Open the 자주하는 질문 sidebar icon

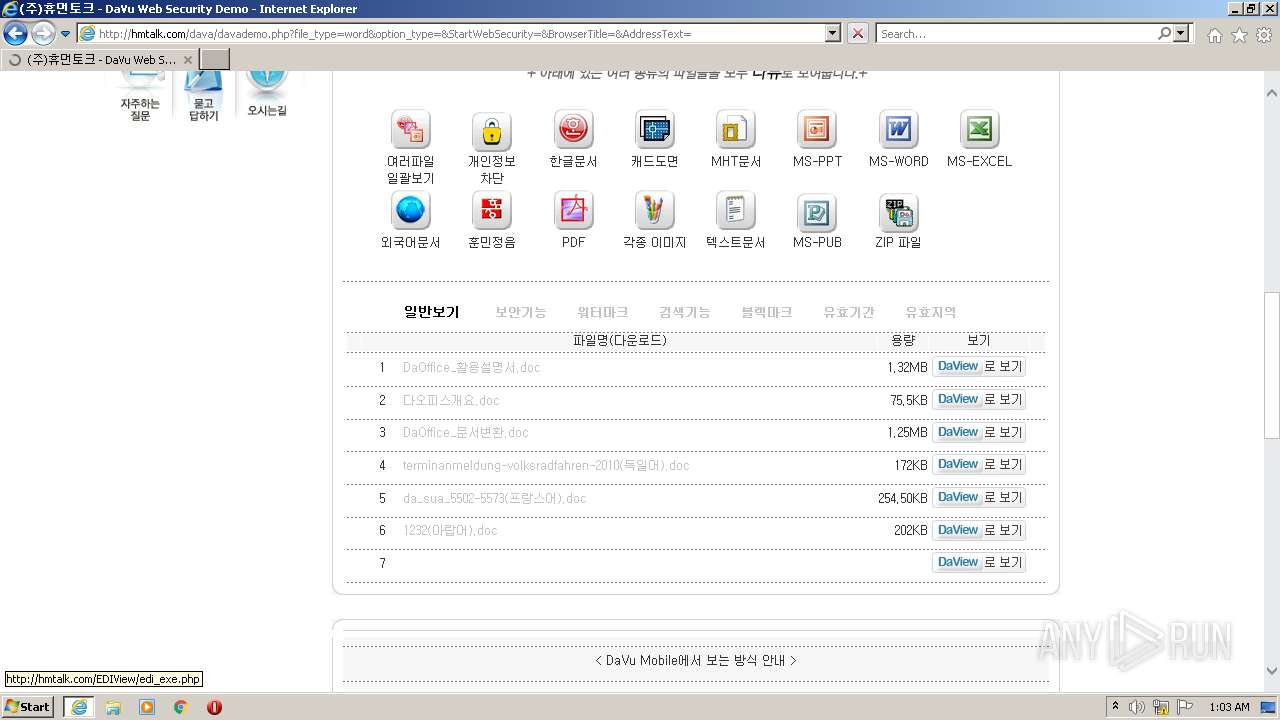[140, 96]
